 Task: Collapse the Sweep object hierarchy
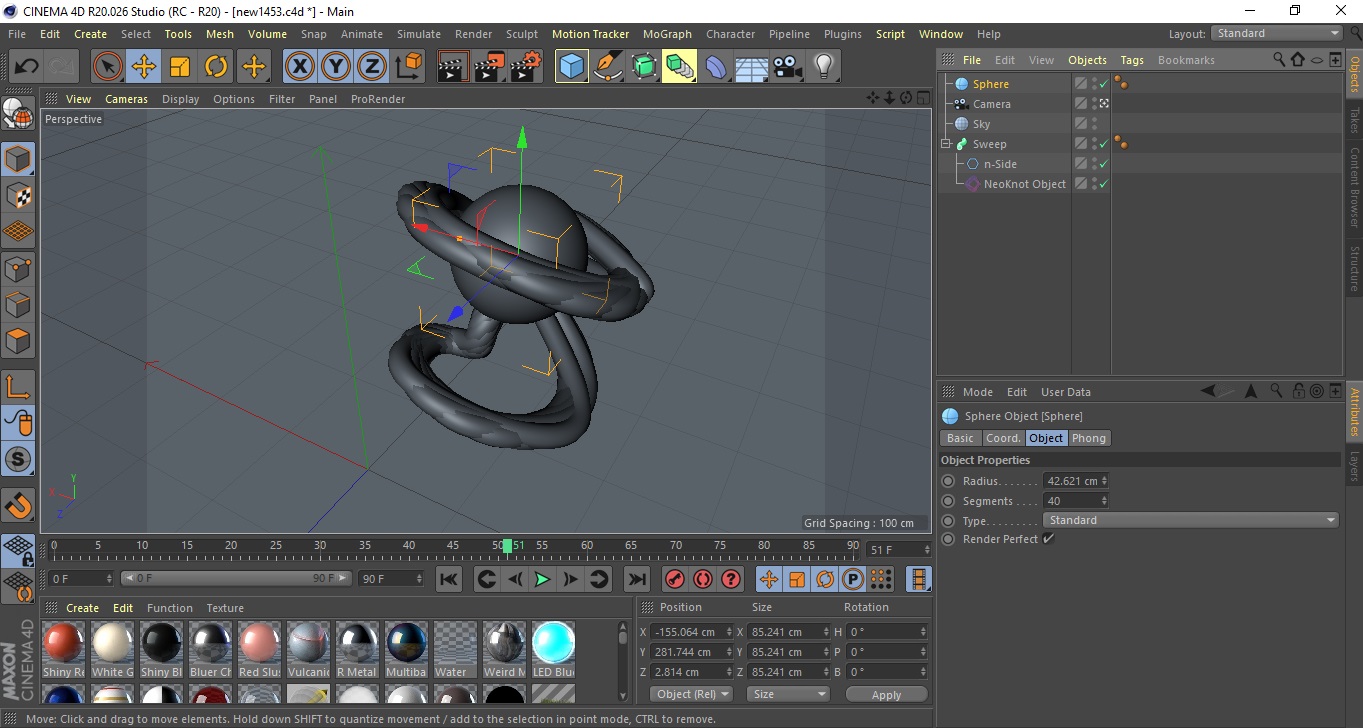pyautogui.click(x=945, y=144)
